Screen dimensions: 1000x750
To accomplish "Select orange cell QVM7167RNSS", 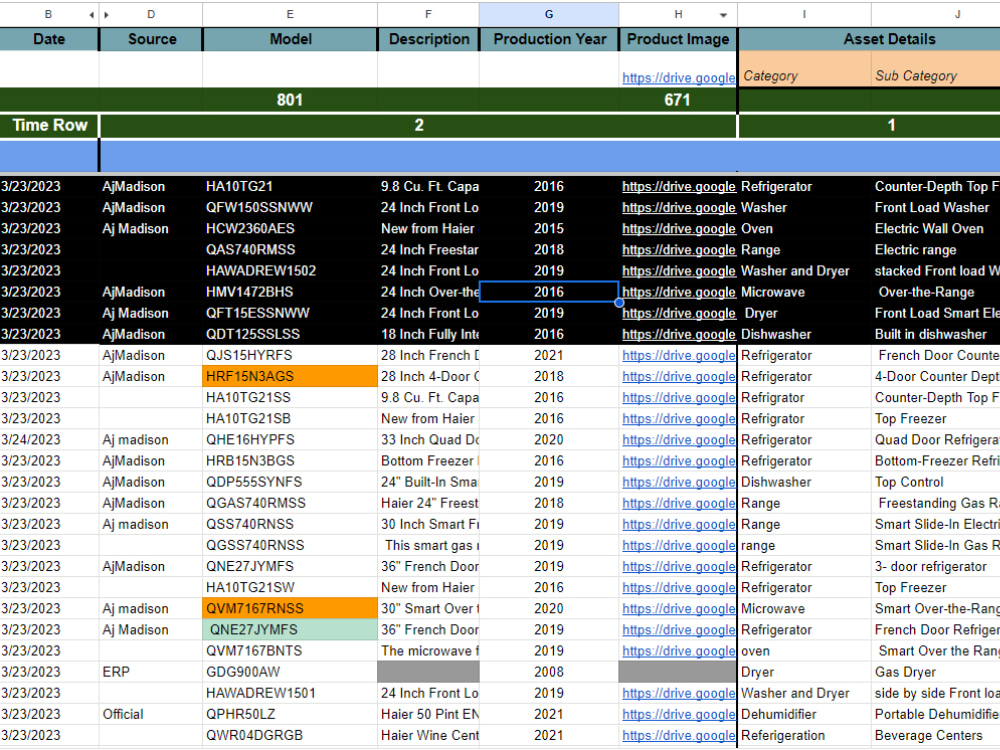I will click(290, 608).
